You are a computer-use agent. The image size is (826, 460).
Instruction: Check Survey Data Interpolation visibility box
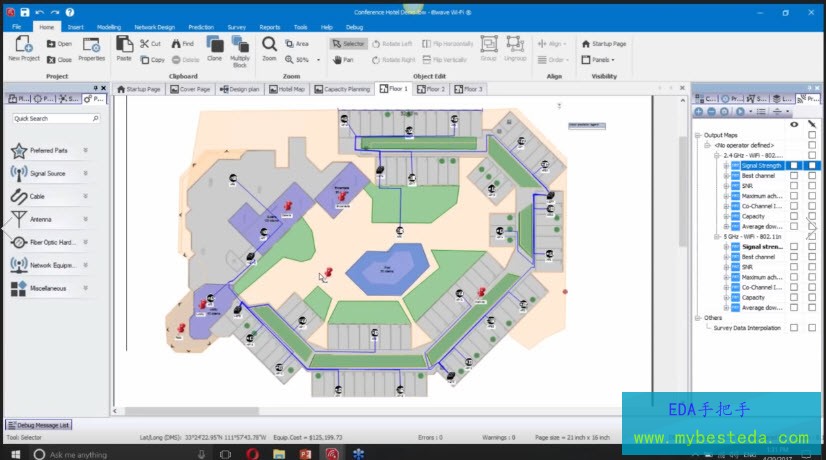[794, 328]
